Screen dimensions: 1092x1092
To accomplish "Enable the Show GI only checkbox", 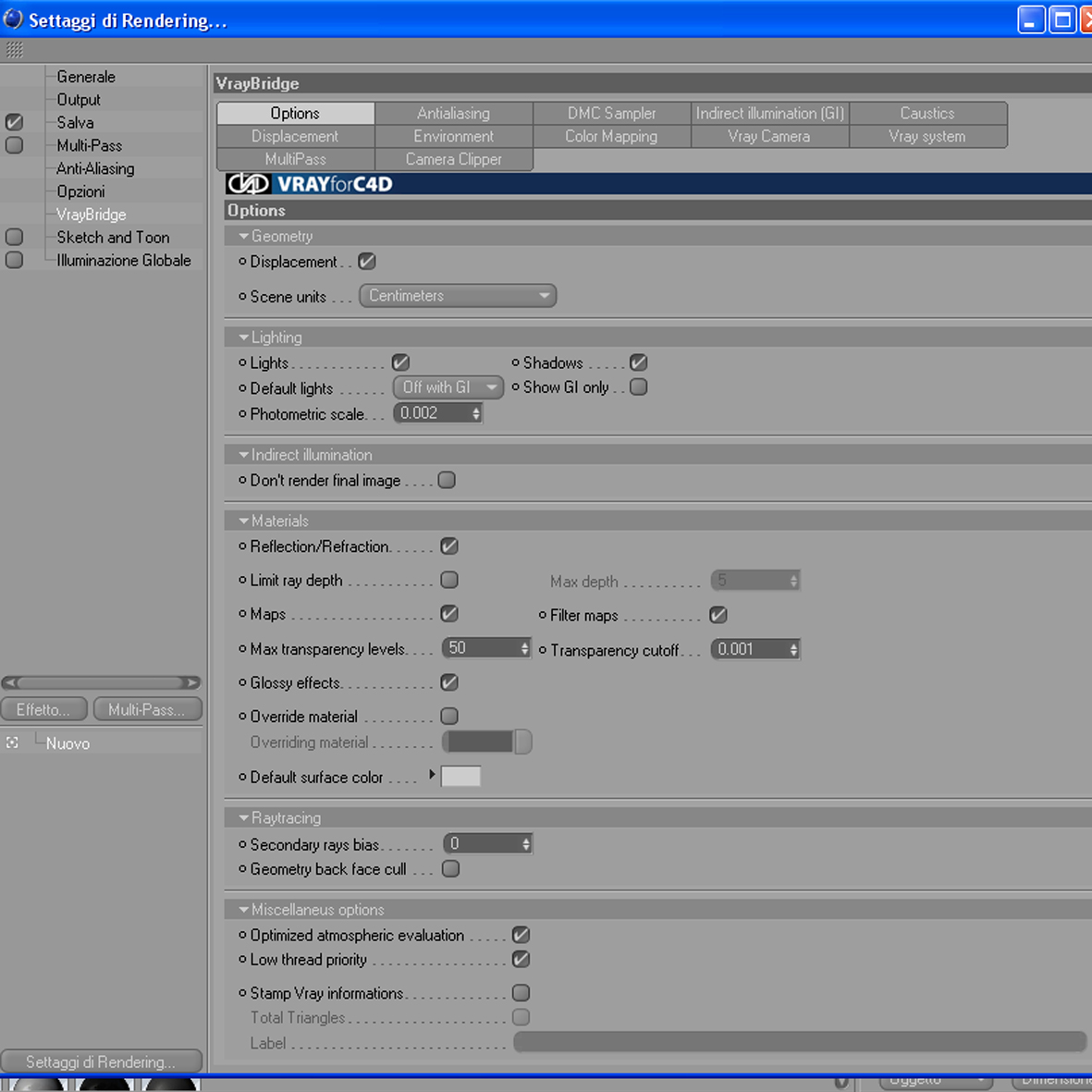I will point(638,386).
